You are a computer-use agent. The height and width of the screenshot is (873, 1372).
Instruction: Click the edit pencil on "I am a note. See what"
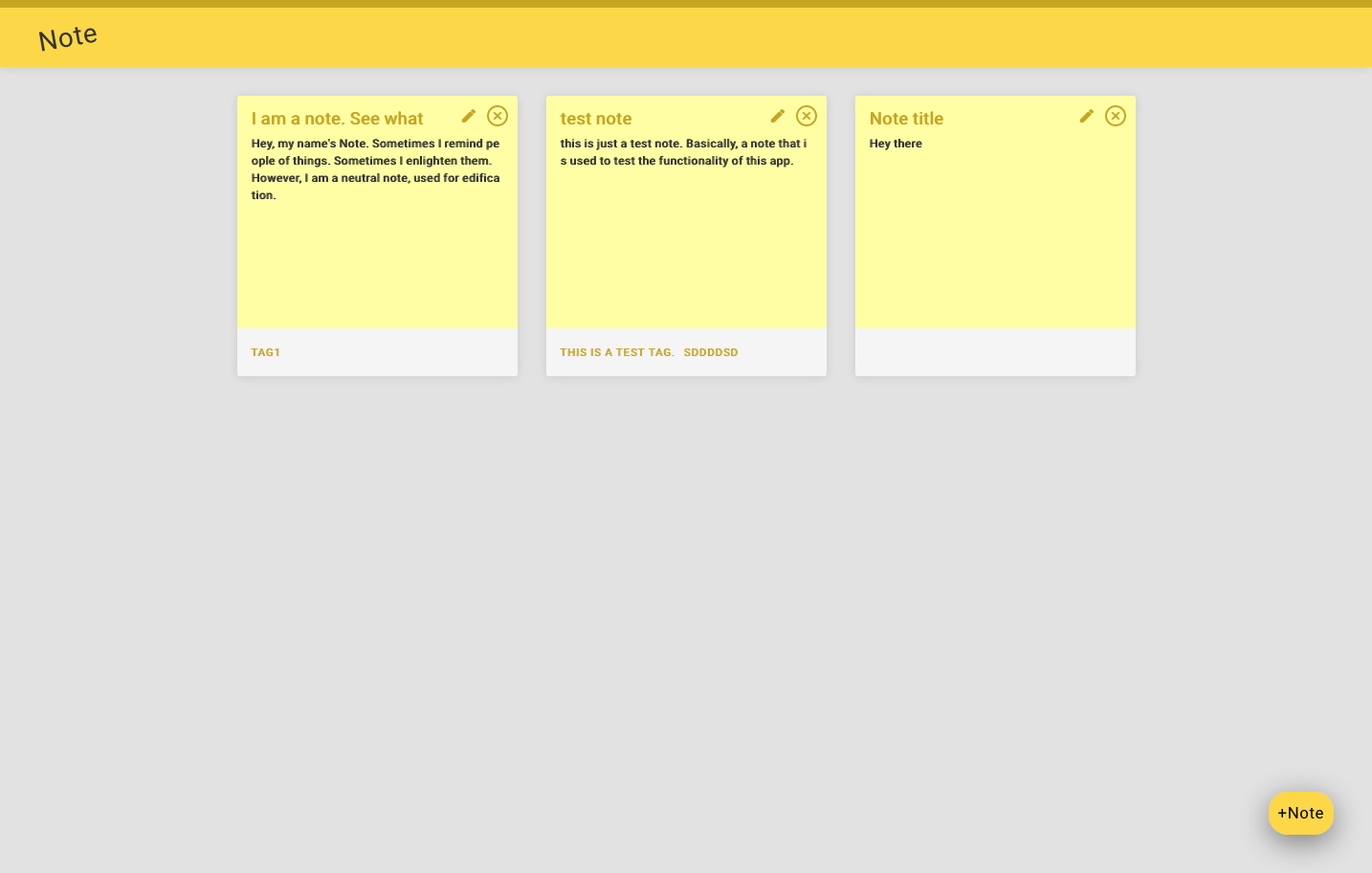[469, 116]
